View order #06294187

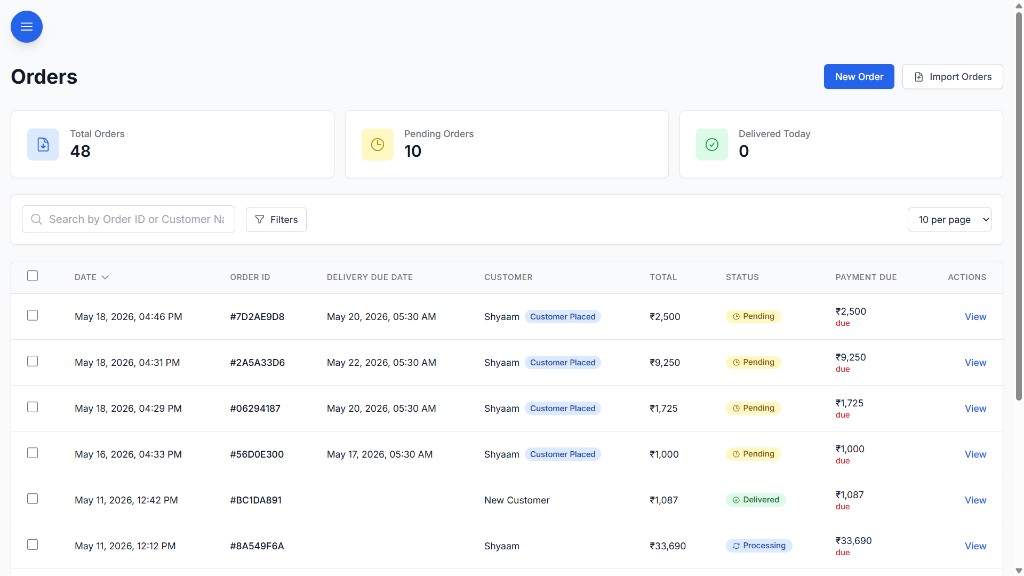pyautogui.click(x=975, y=408)
